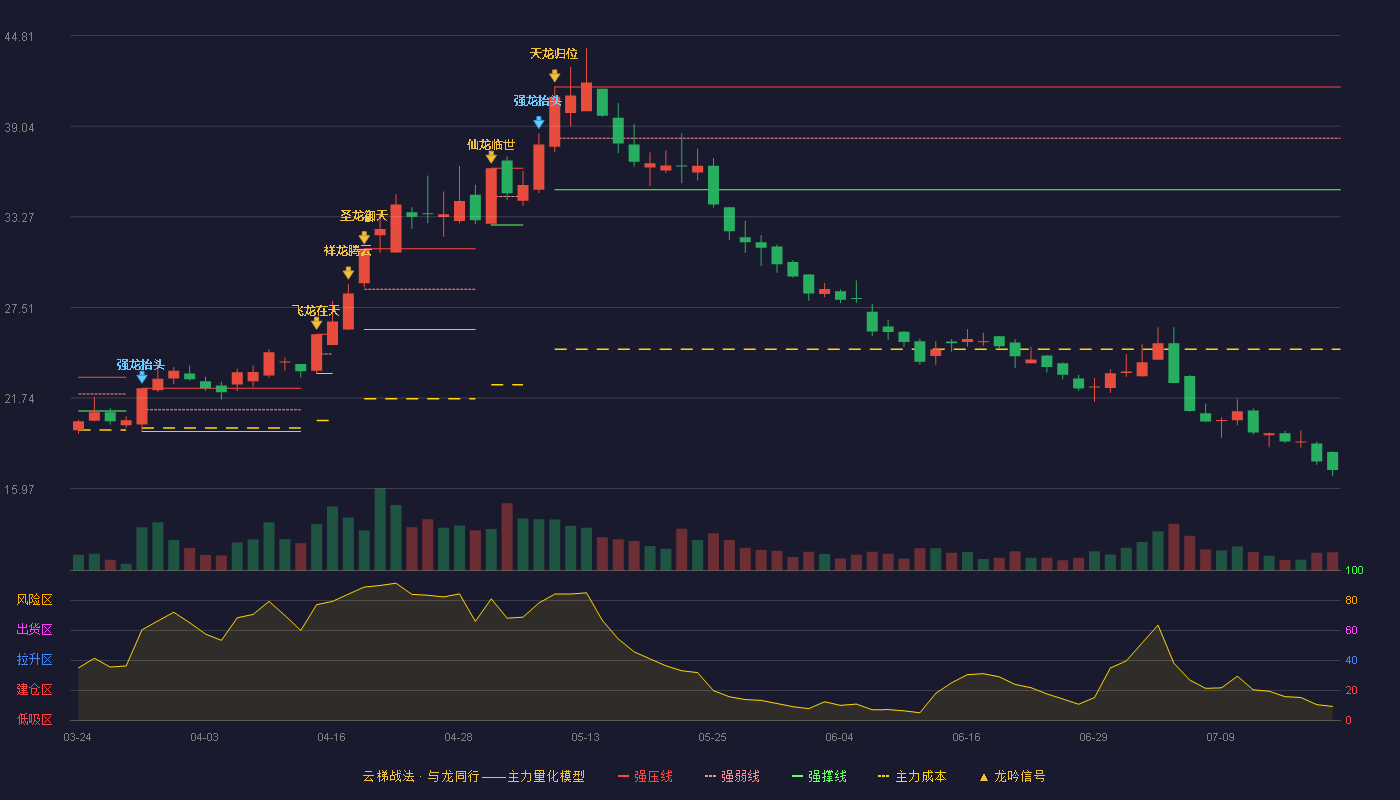Click the 03-24 date label
The width and height of the screenshot is (1400, 800).
[77, 737]
